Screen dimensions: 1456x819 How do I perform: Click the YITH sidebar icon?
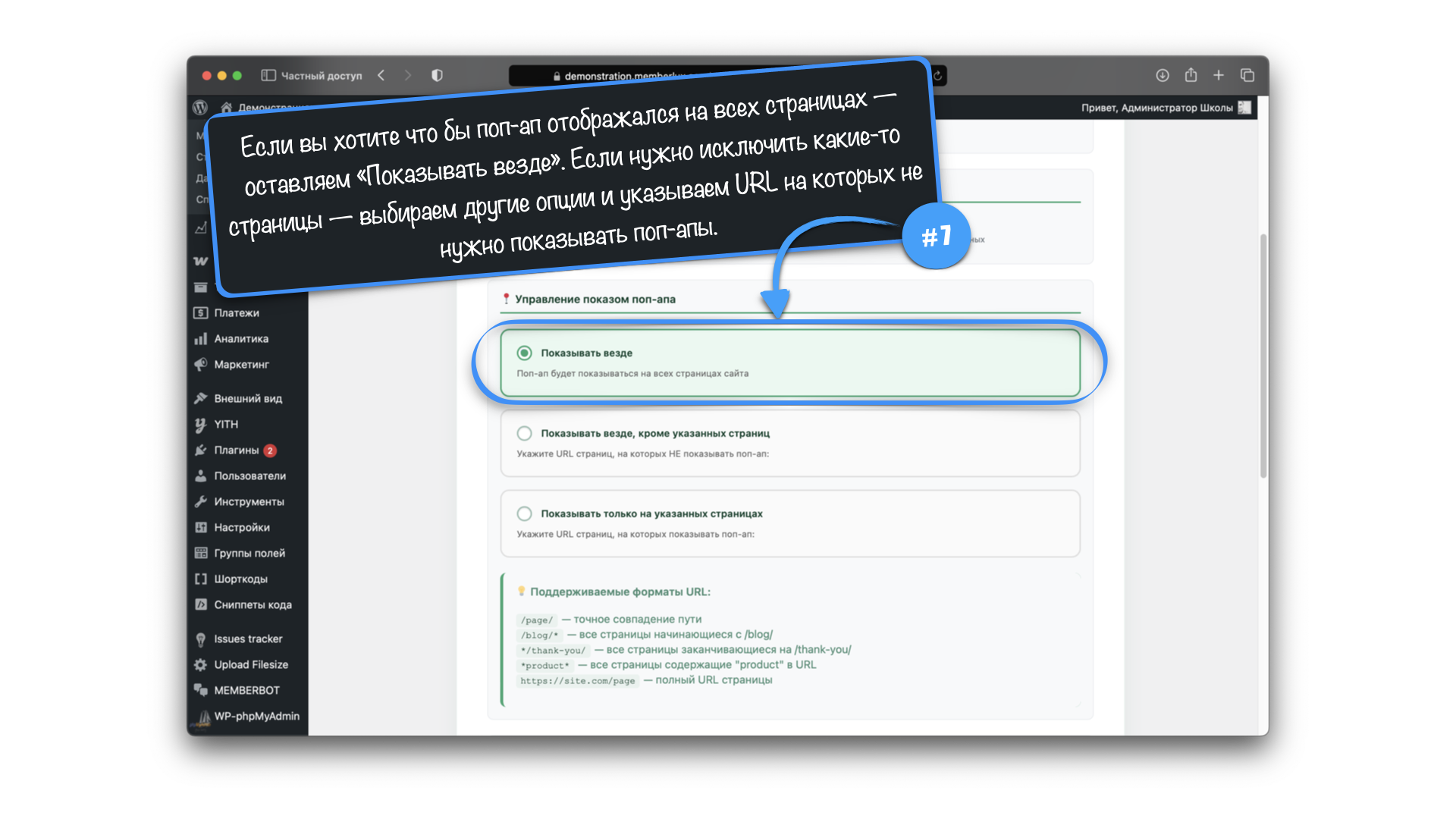[x=200, y=425]
